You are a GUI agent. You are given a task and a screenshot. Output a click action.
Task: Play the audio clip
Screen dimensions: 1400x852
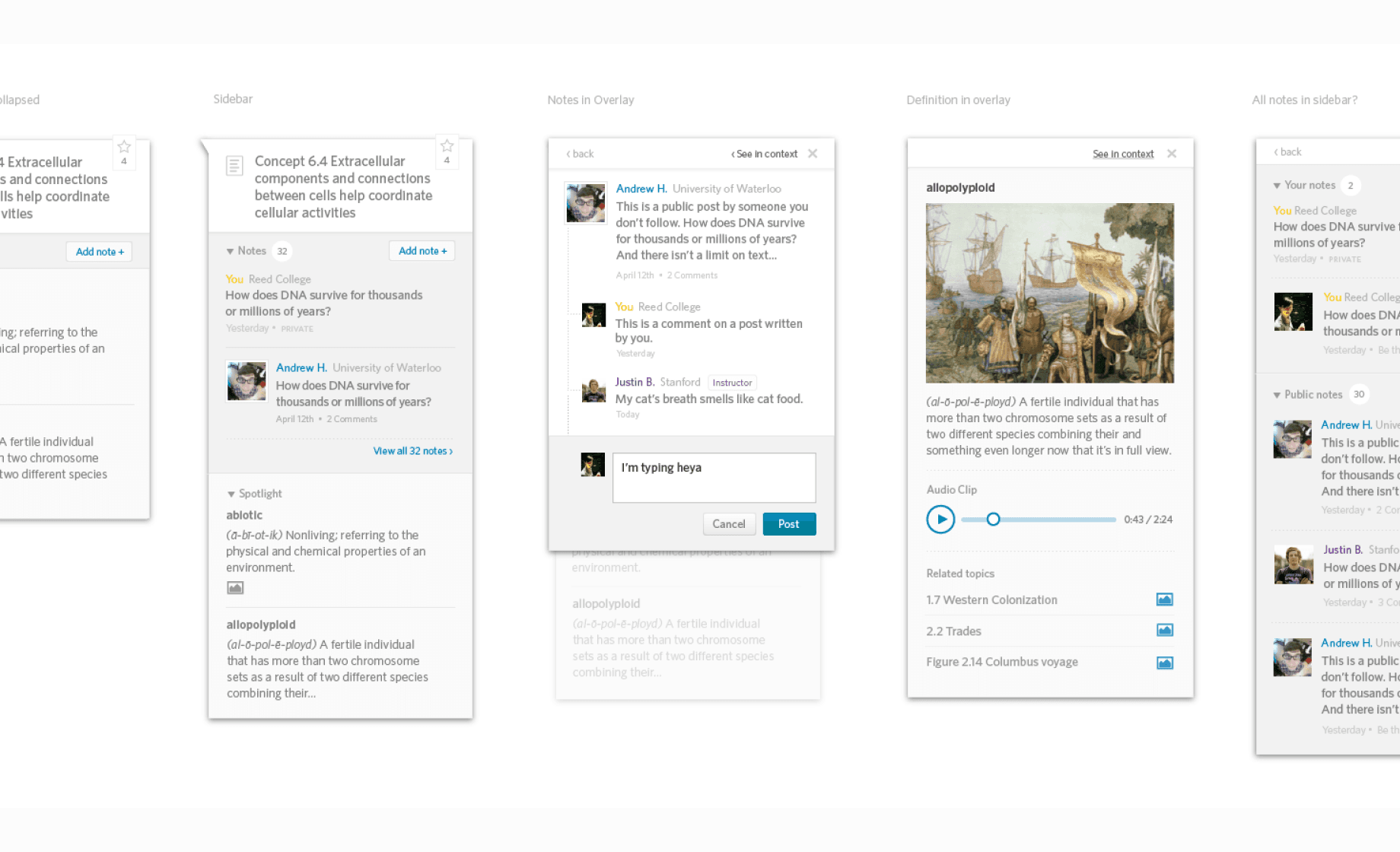click(940, 520)
